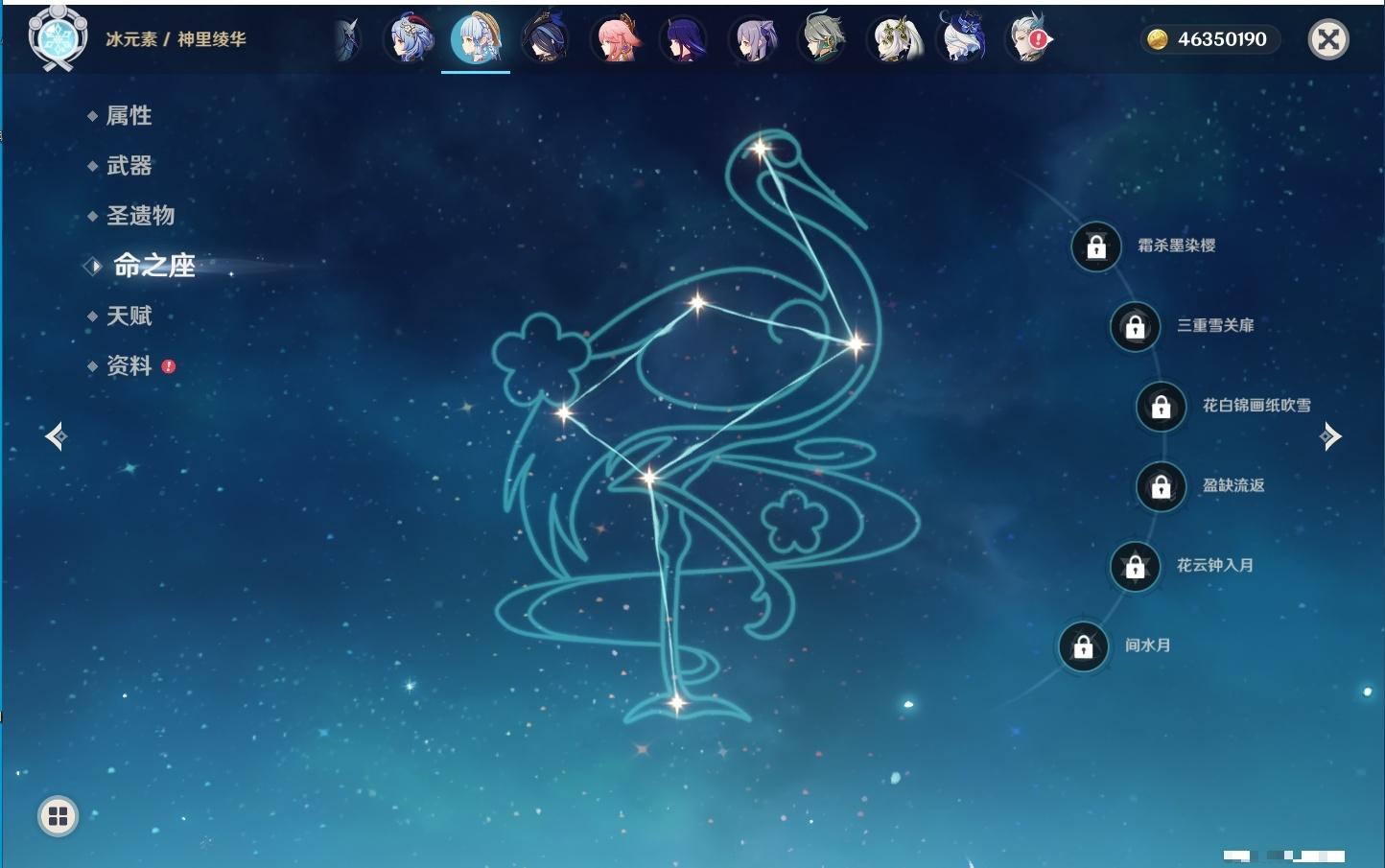Open the four-square grid menu button
1385x868 pixels.
pyautogui.click(x=59, y=816)
